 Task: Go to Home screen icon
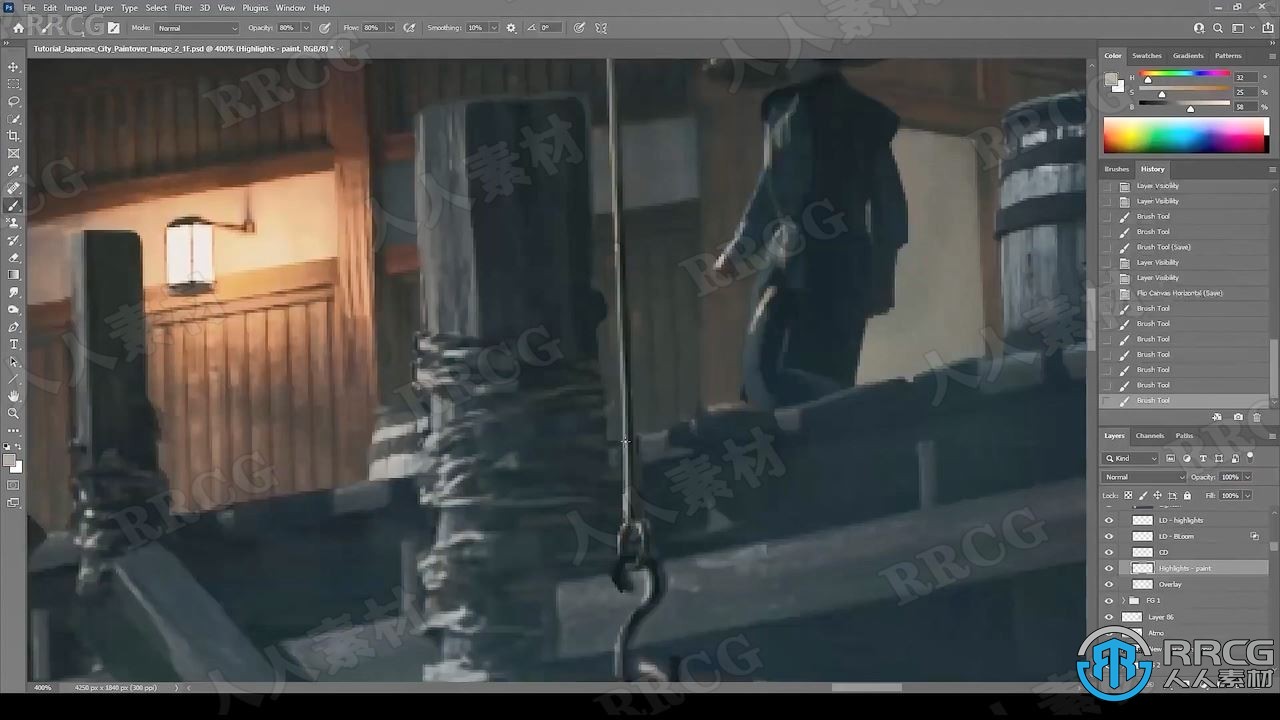point(18,28)
